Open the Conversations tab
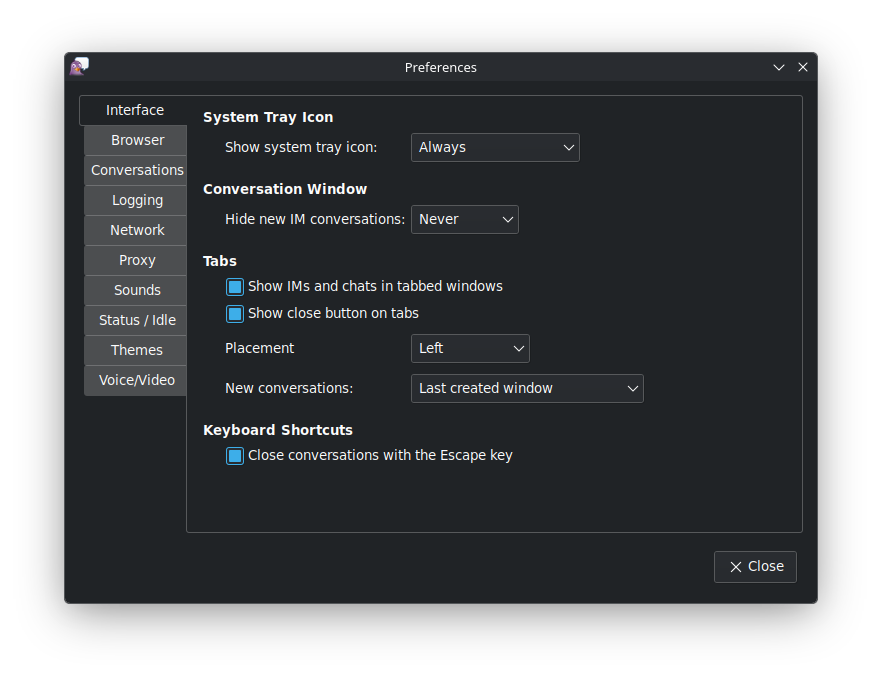The image size is (882, 680). point(136,170)
